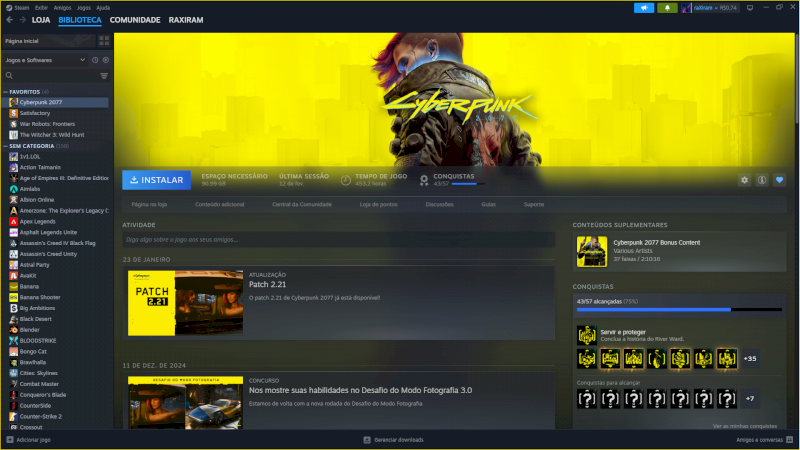Show game info icon

(x=762, y=180)
